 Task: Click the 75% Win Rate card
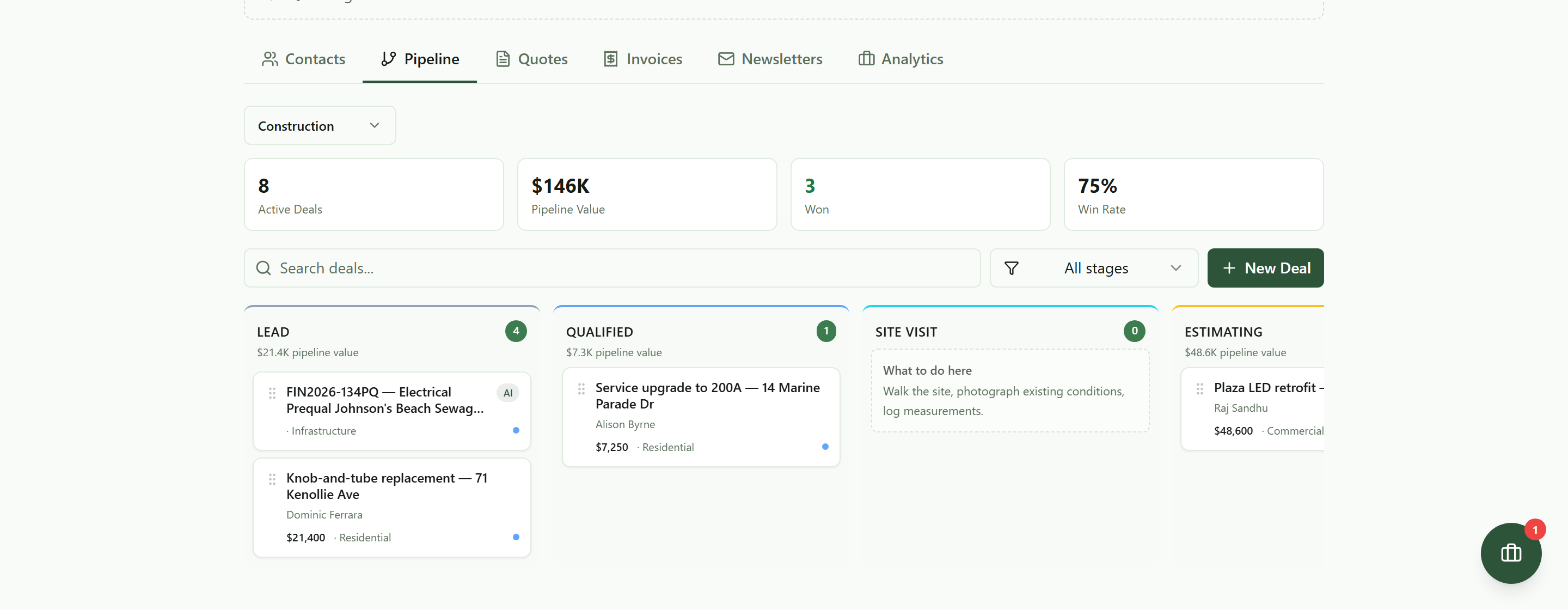pyautogui.click(x=1193, y=195)
